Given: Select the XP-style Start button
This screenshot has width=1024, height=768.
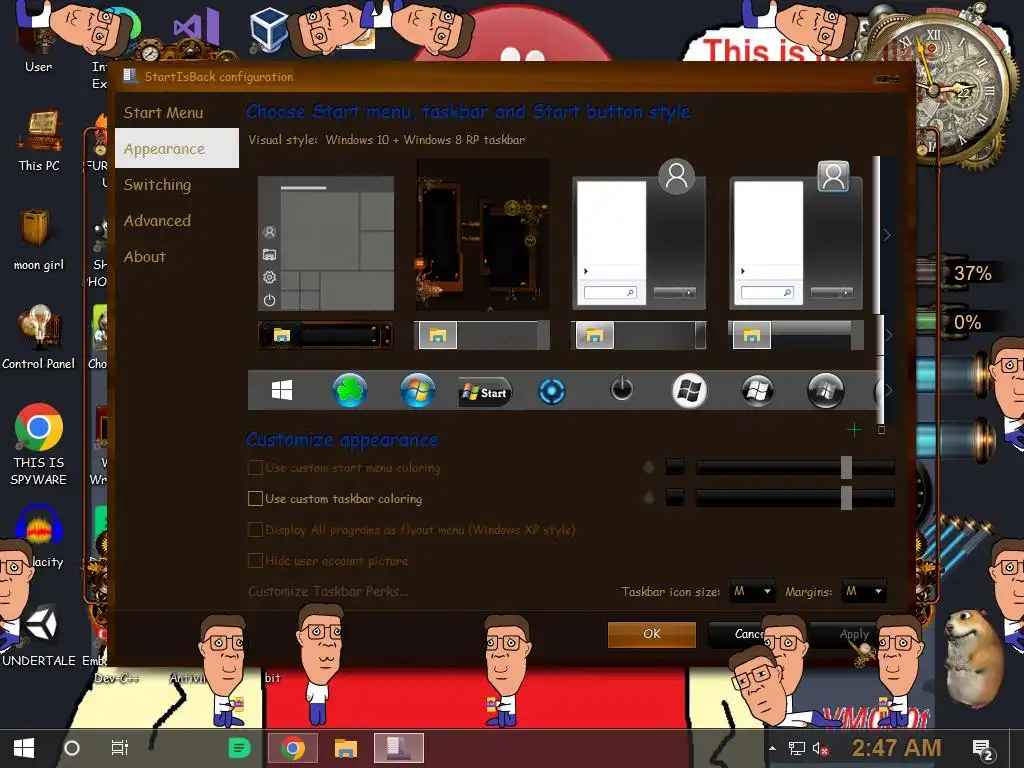Looking at the screenshot, I should (485, 392).
